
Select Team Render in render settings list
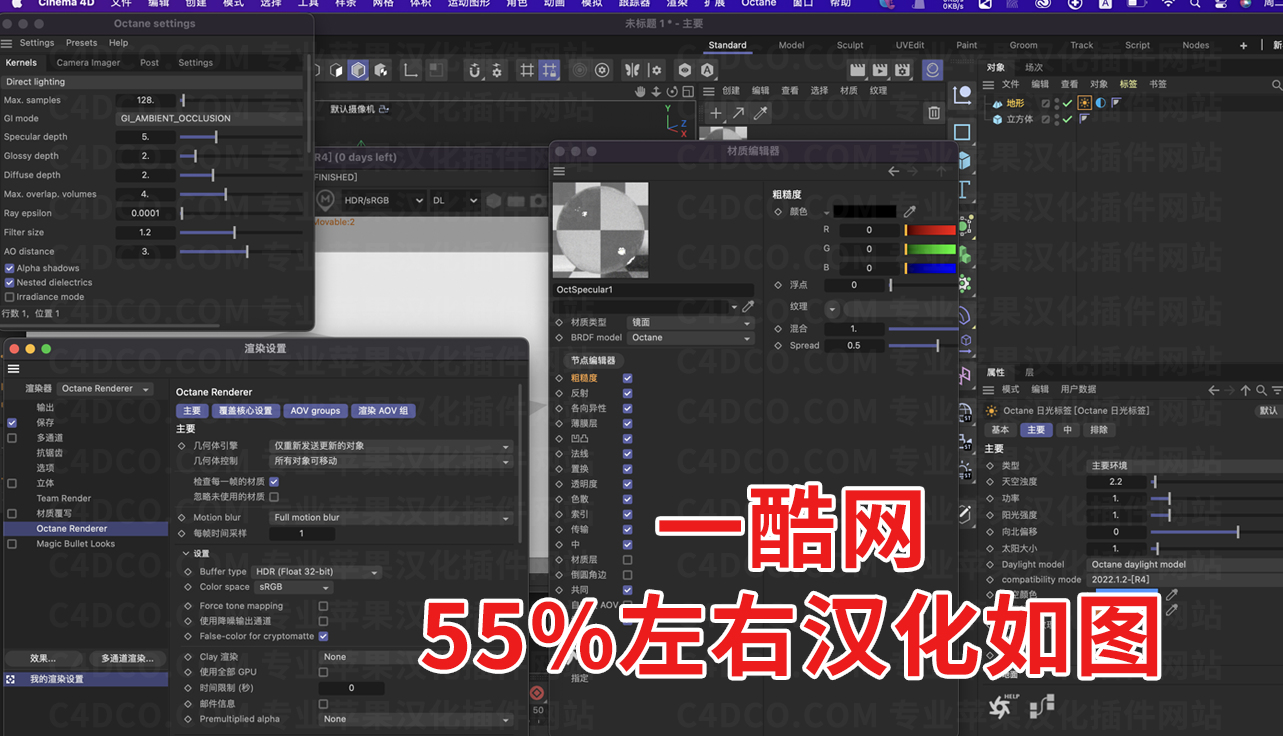click(64, 498)
